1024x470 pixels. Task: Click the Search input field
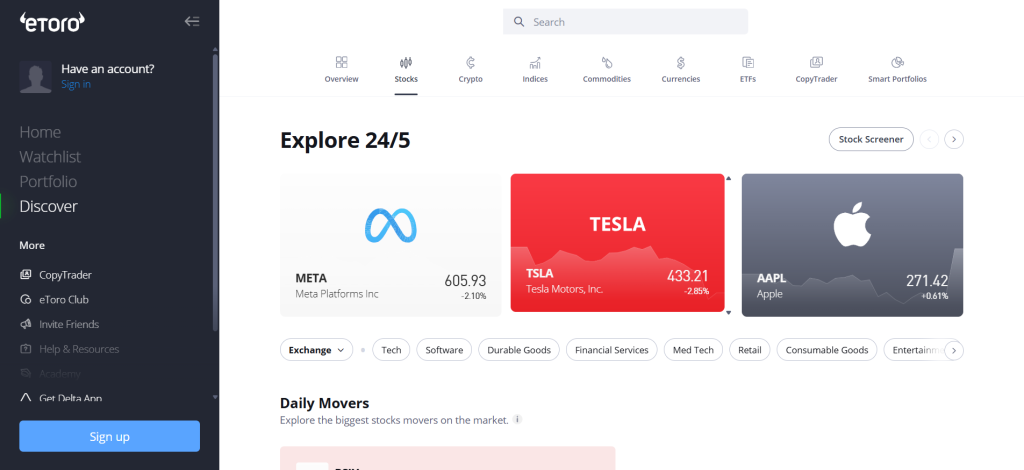(626, 22)
